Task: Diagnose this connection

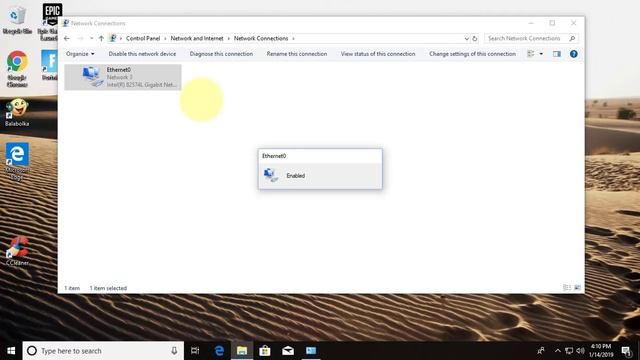Action: pos(221,54)
